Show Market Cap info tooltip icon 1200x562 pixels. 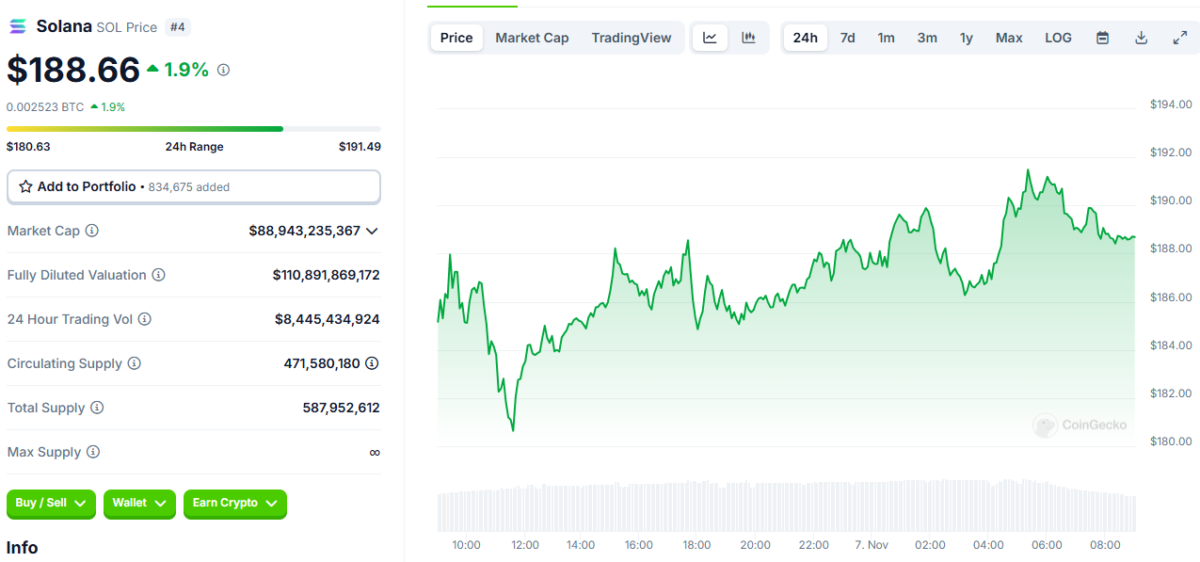(92, 231)
